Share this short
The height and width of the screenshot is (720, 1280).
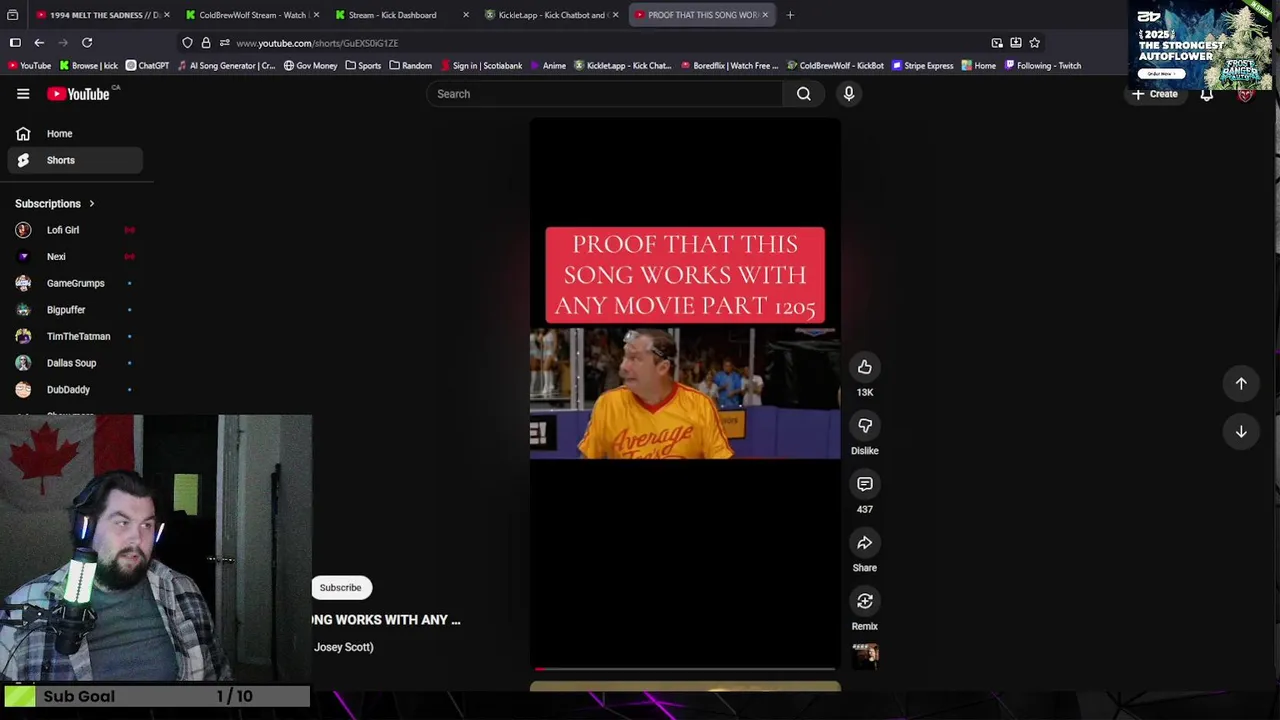[x=865, y=543]
